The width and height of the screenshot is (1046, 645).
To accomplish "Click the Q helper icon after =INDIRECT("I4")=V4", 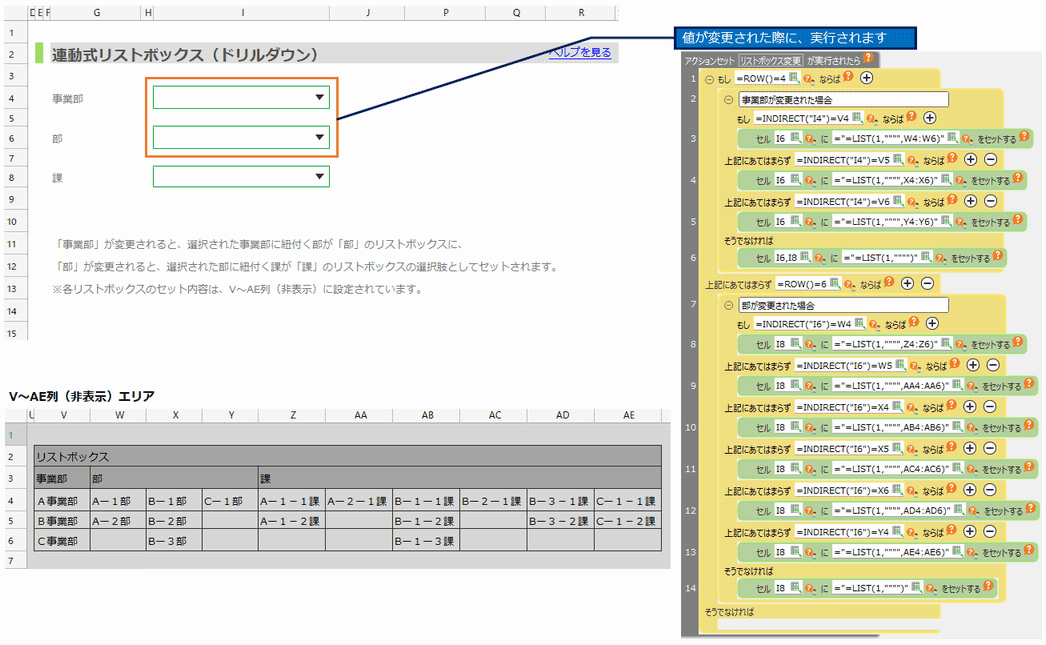I will (870, 117).
